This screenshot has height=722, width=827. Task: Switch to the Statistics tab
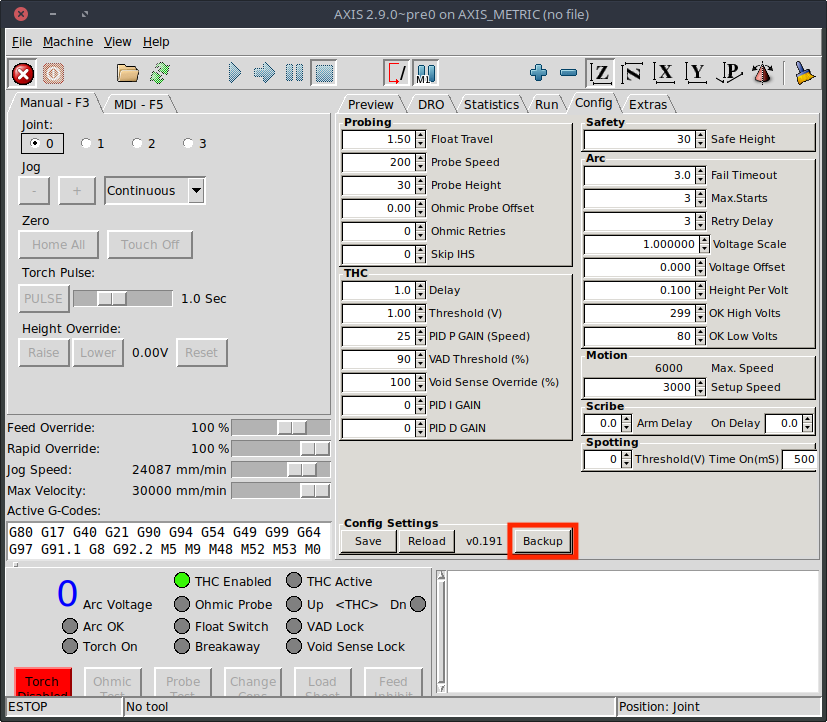tap(491, 104)
